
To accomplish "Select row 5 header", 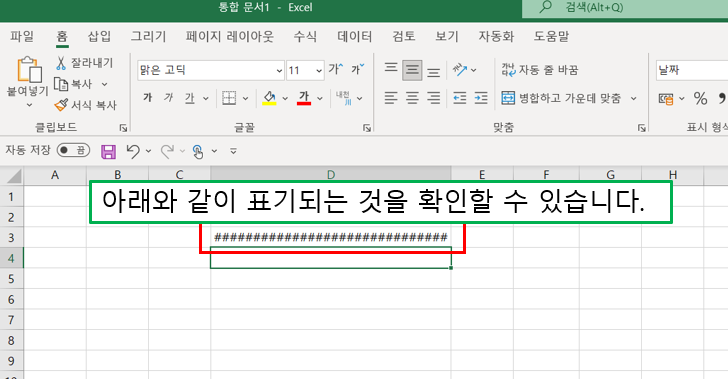I will click(x=12, y=279).
